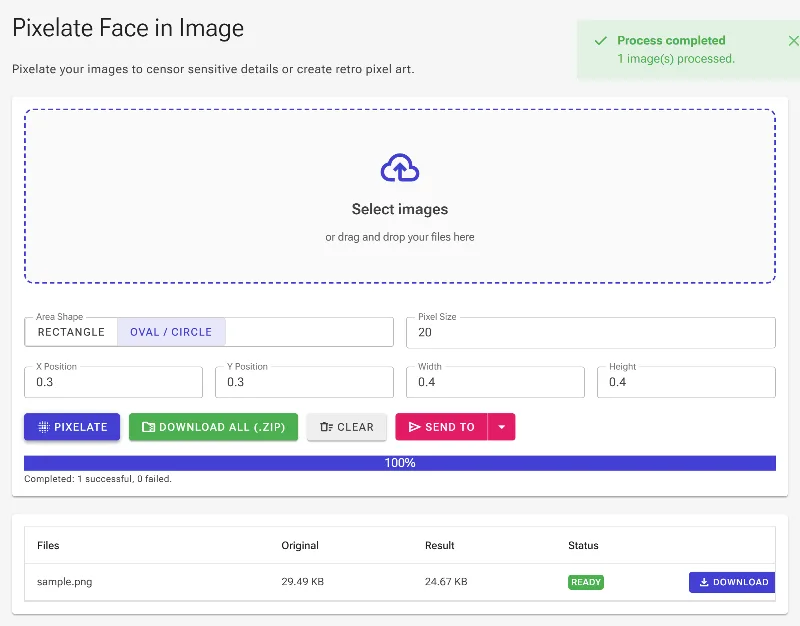The image size is (800, 626).
Task: Click the 'Pixelate Face in Image' heading
Action: click(128, 28)
